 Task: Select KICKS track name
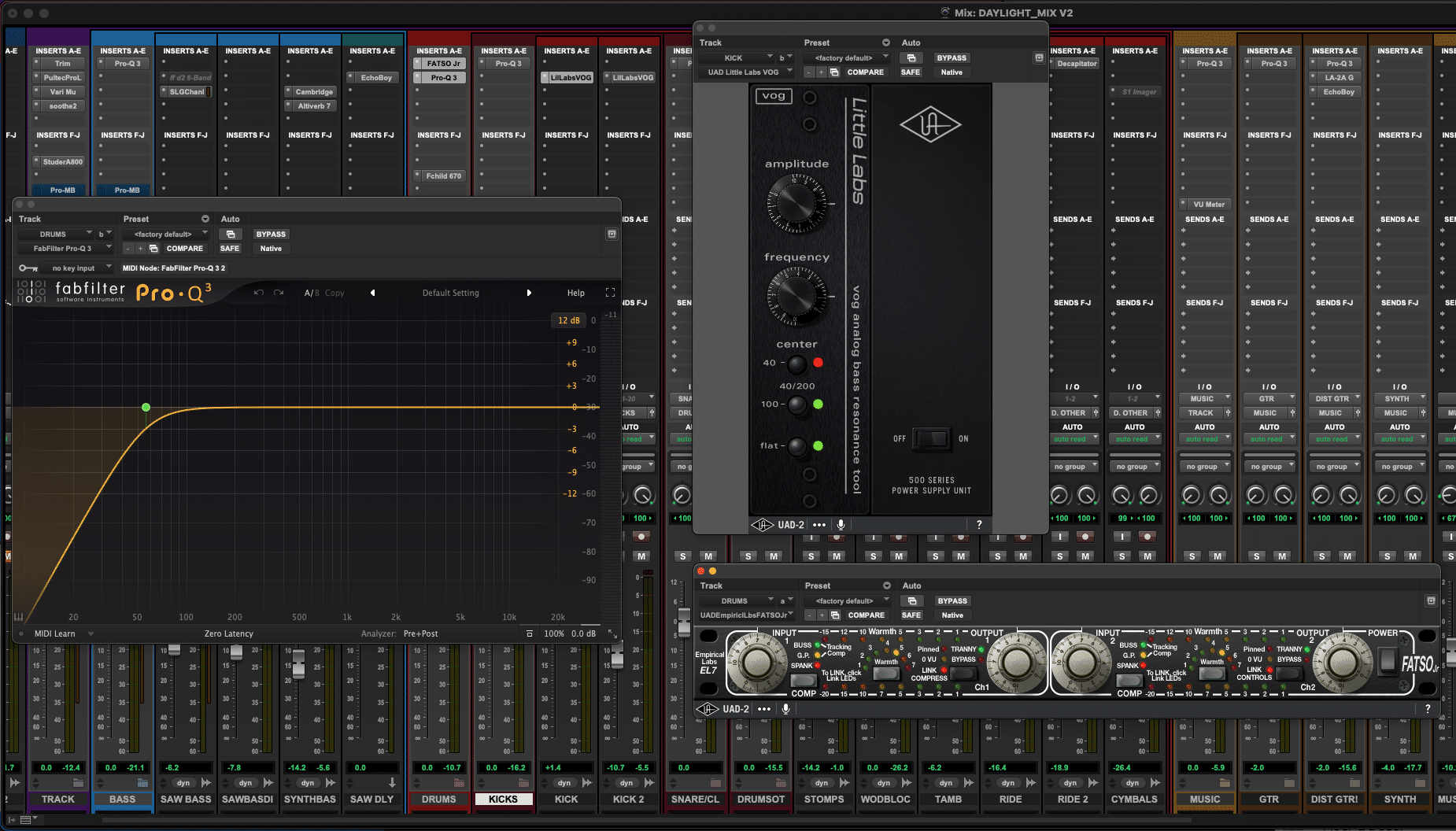pos(503,799)
